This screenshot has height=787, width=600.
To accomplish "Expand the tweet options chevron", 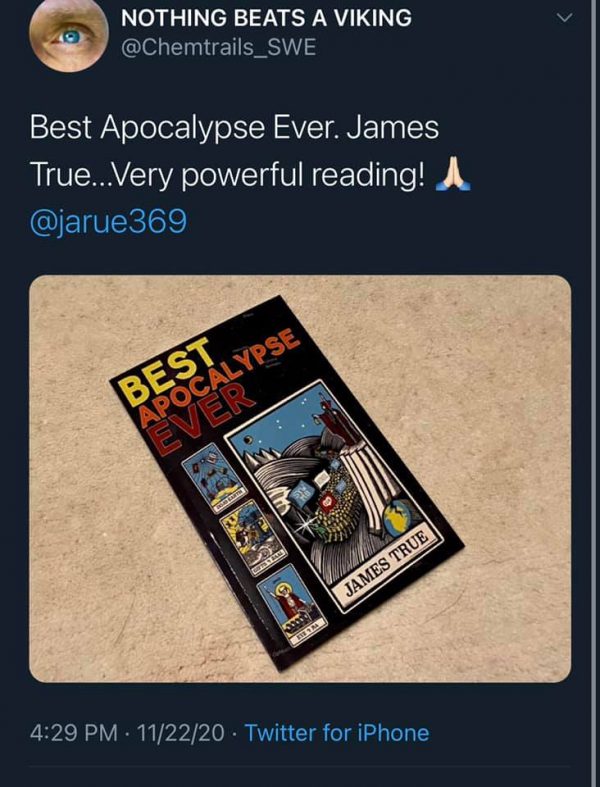I will (564, 18).
